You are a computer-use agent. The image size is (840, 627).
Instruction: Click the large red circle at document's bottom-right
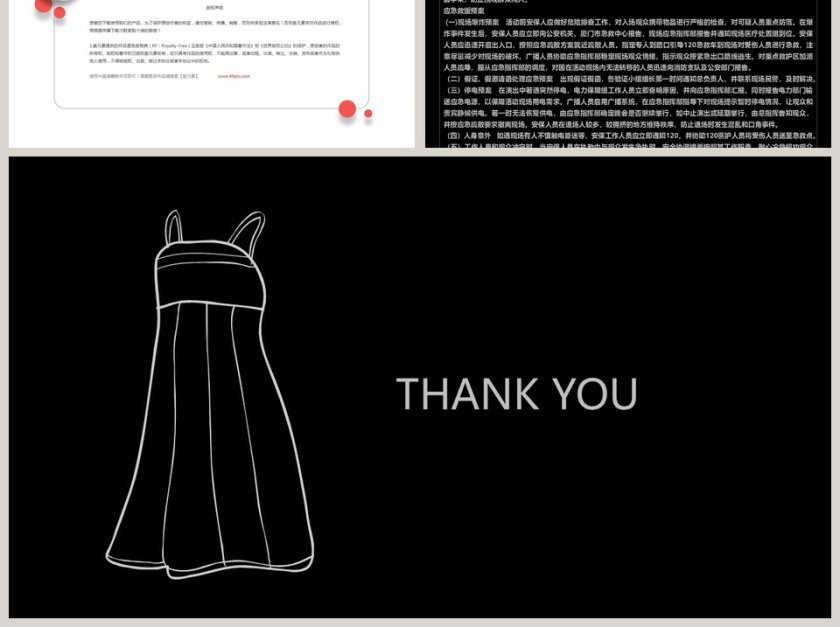347,109
